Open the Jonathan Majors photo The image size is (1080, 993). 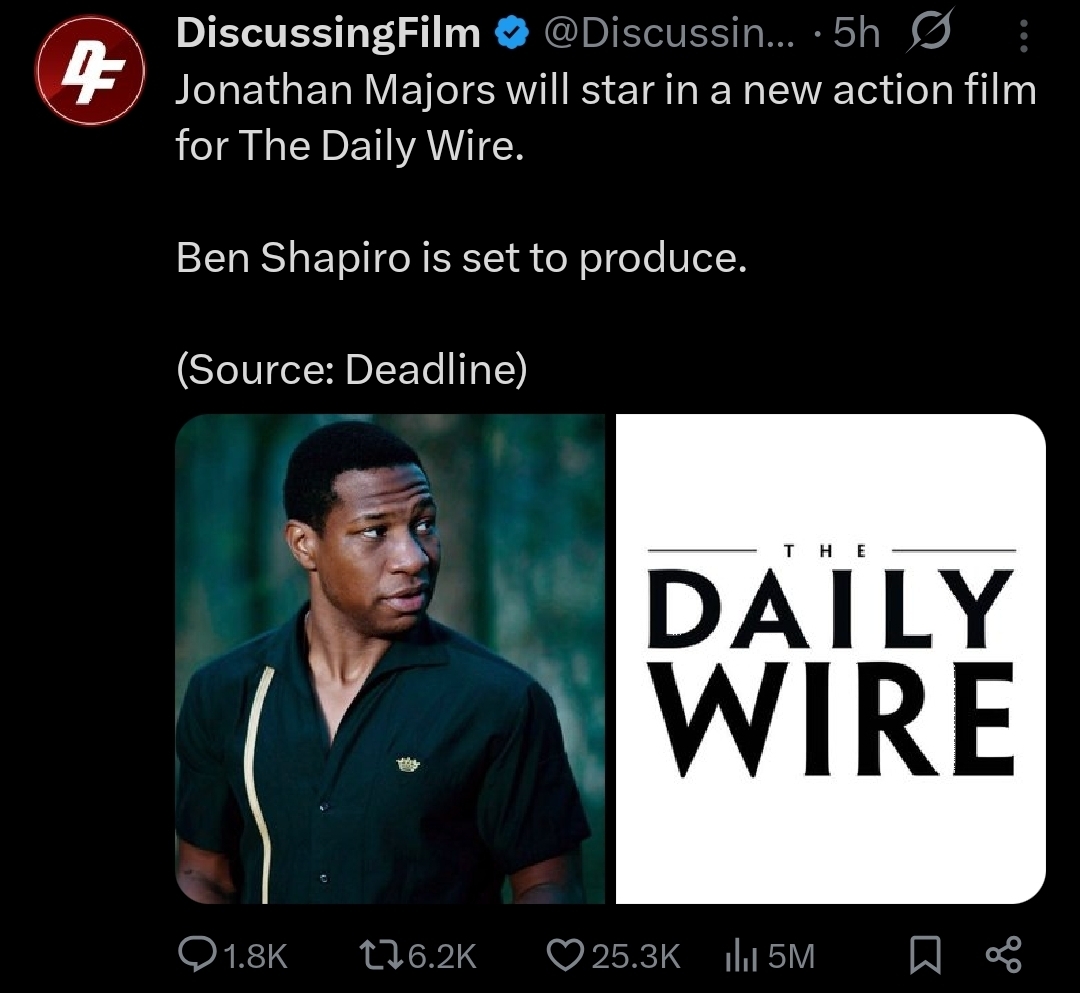tap(390, 658)
